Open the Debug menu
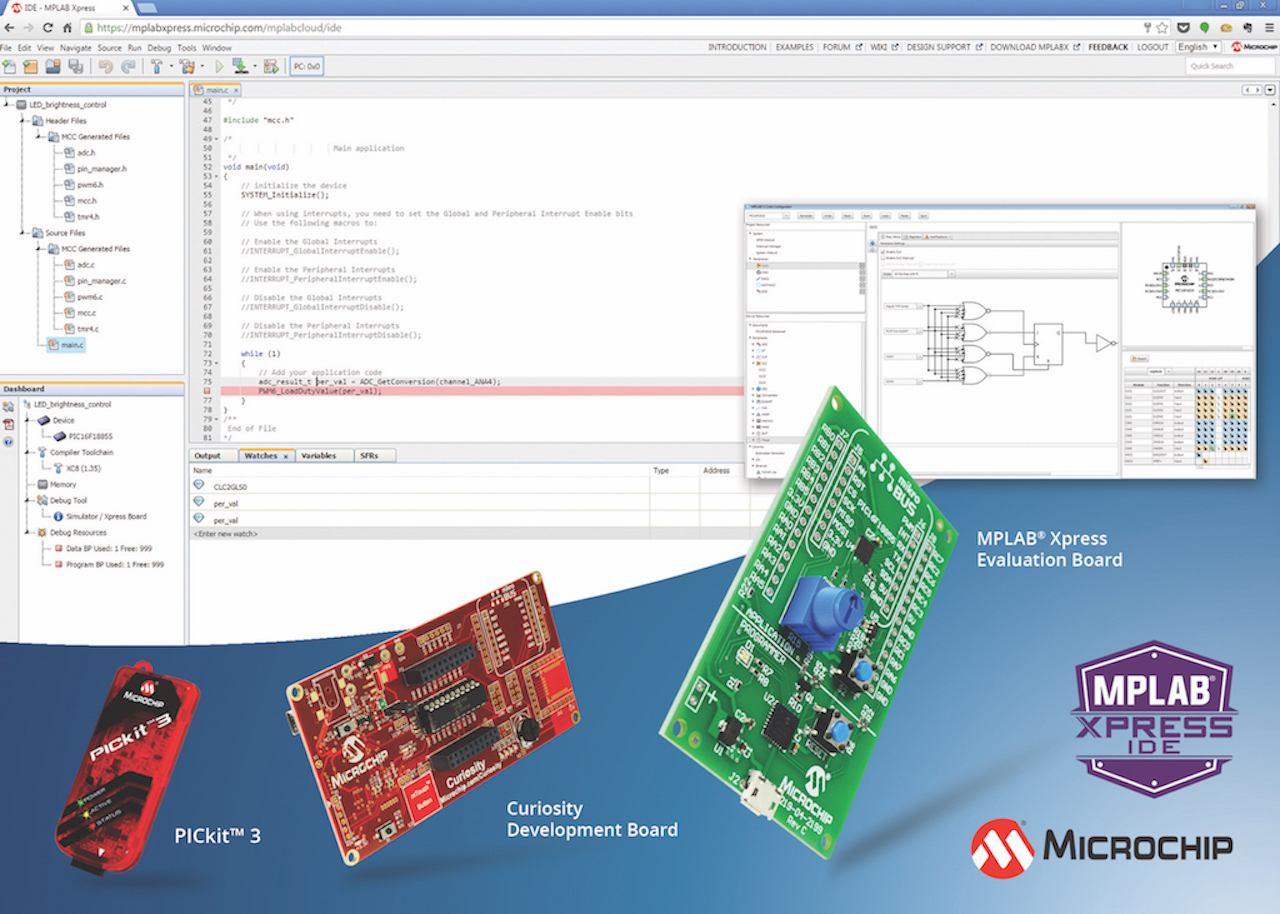This screenshot has height=914, width=1280. pyautogui.click(x=159, y=48)
